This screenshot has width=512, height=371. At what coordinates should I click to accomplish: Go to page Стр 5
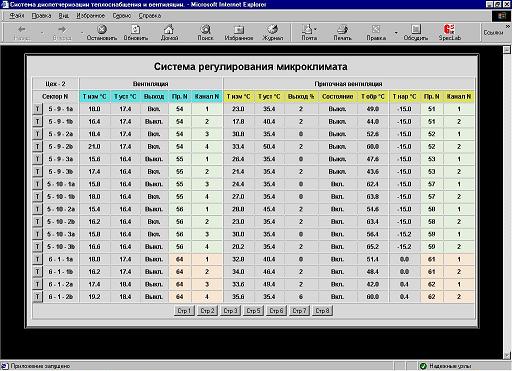pyautogui.click(x=253, y=311)
